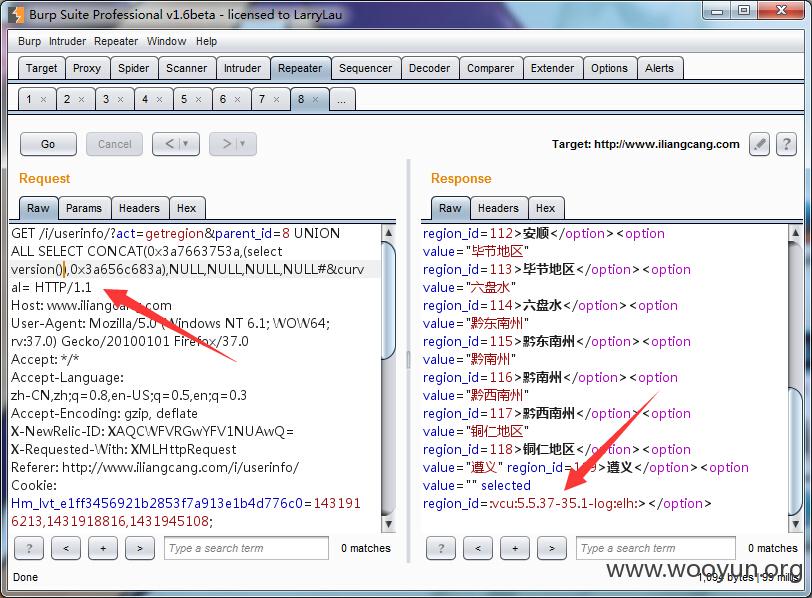Click the '+' button under response pane

pyautogui.click(x=515, y=548)
